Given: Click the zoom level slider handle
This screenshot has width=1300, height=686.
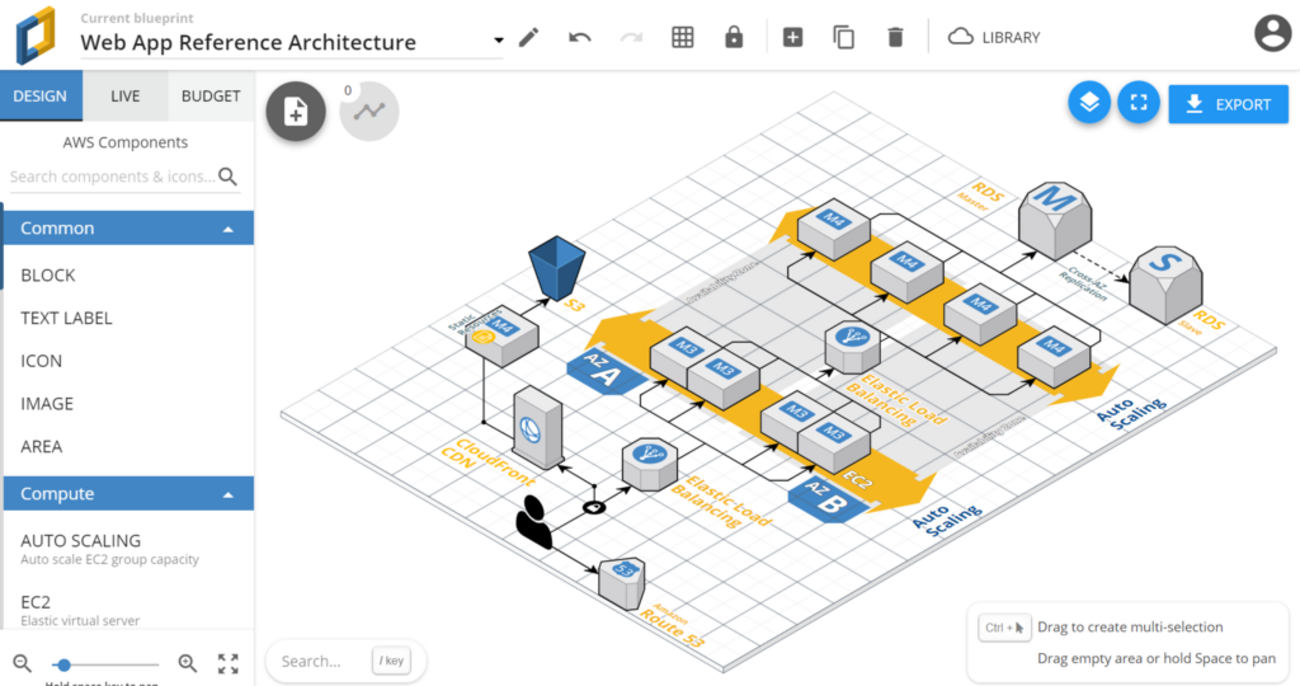Looking at the screenshot, I should tap(64, 664).
